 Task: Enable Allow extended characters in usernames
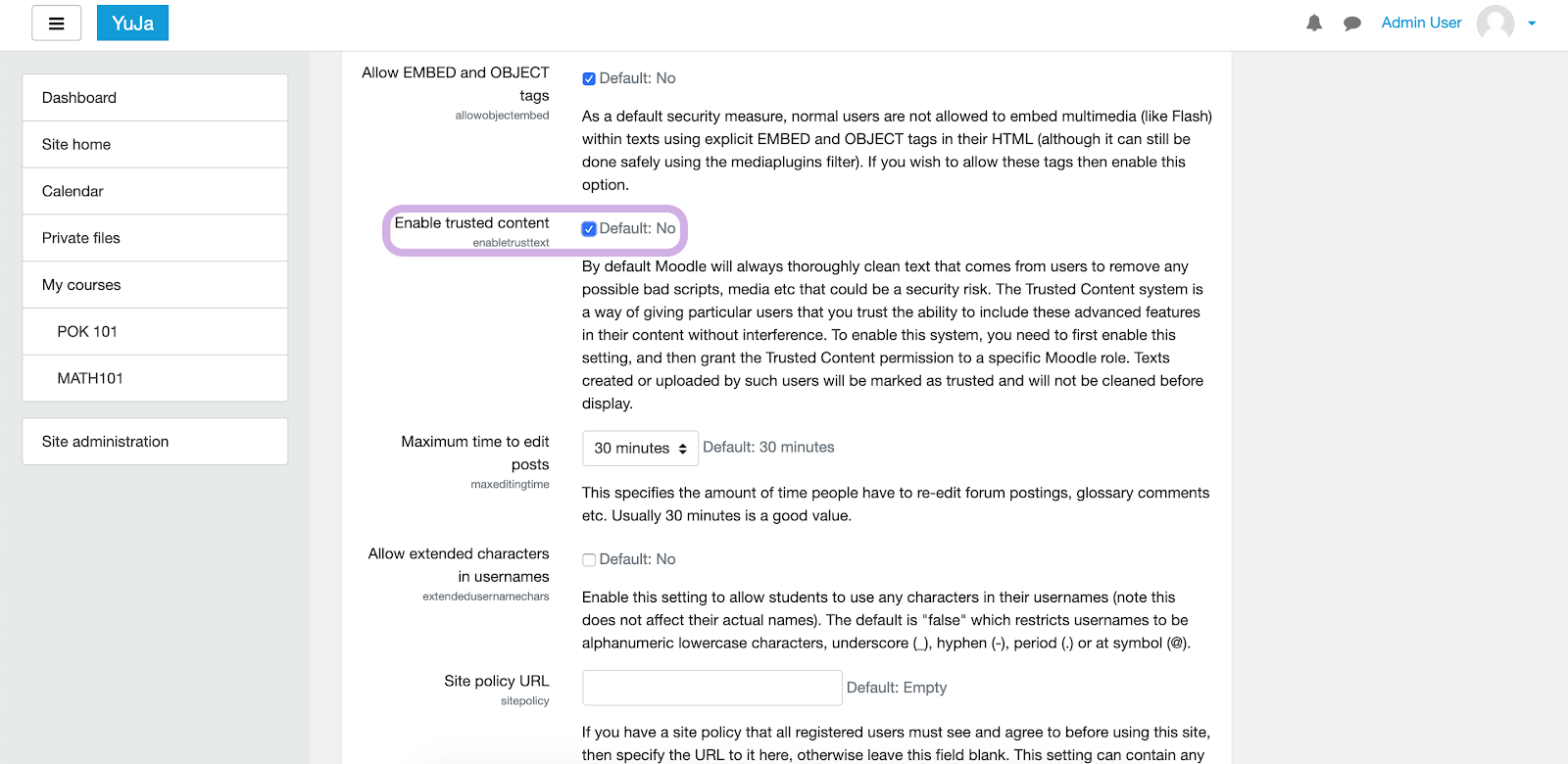coord(589,560)
